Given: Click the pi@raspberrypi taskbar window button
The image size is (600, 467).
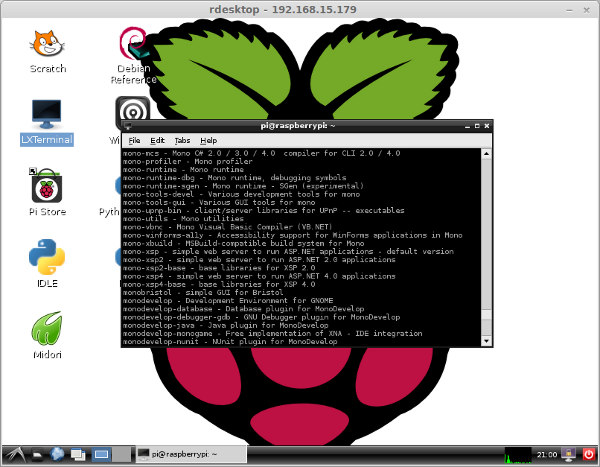Looking at the screenshot, I should click(x=191, y=454).
